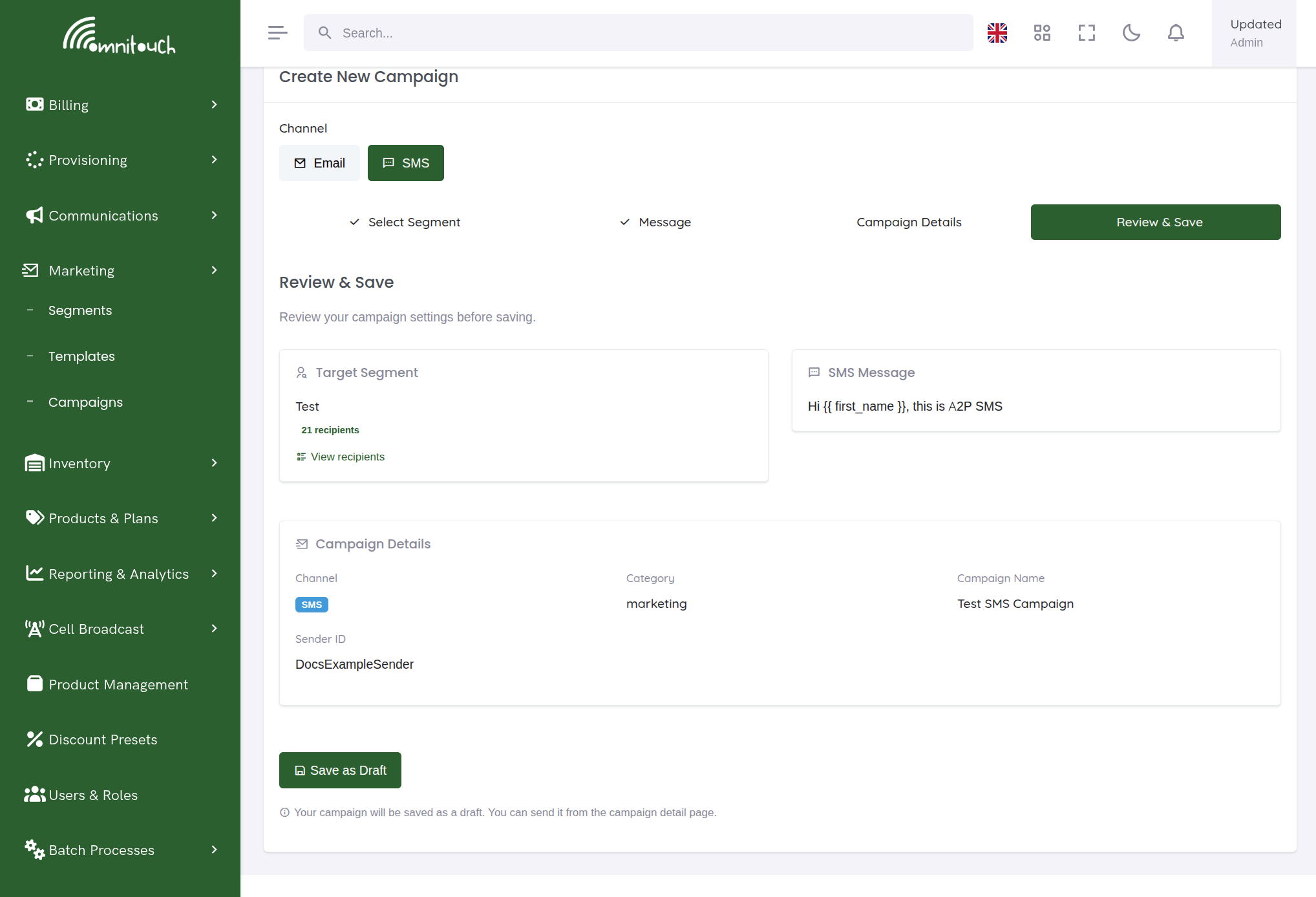Image resolution: width=1316 pixels, height=897 pixels.
Task: Click the marketing category value
Action: click(657, 603)
